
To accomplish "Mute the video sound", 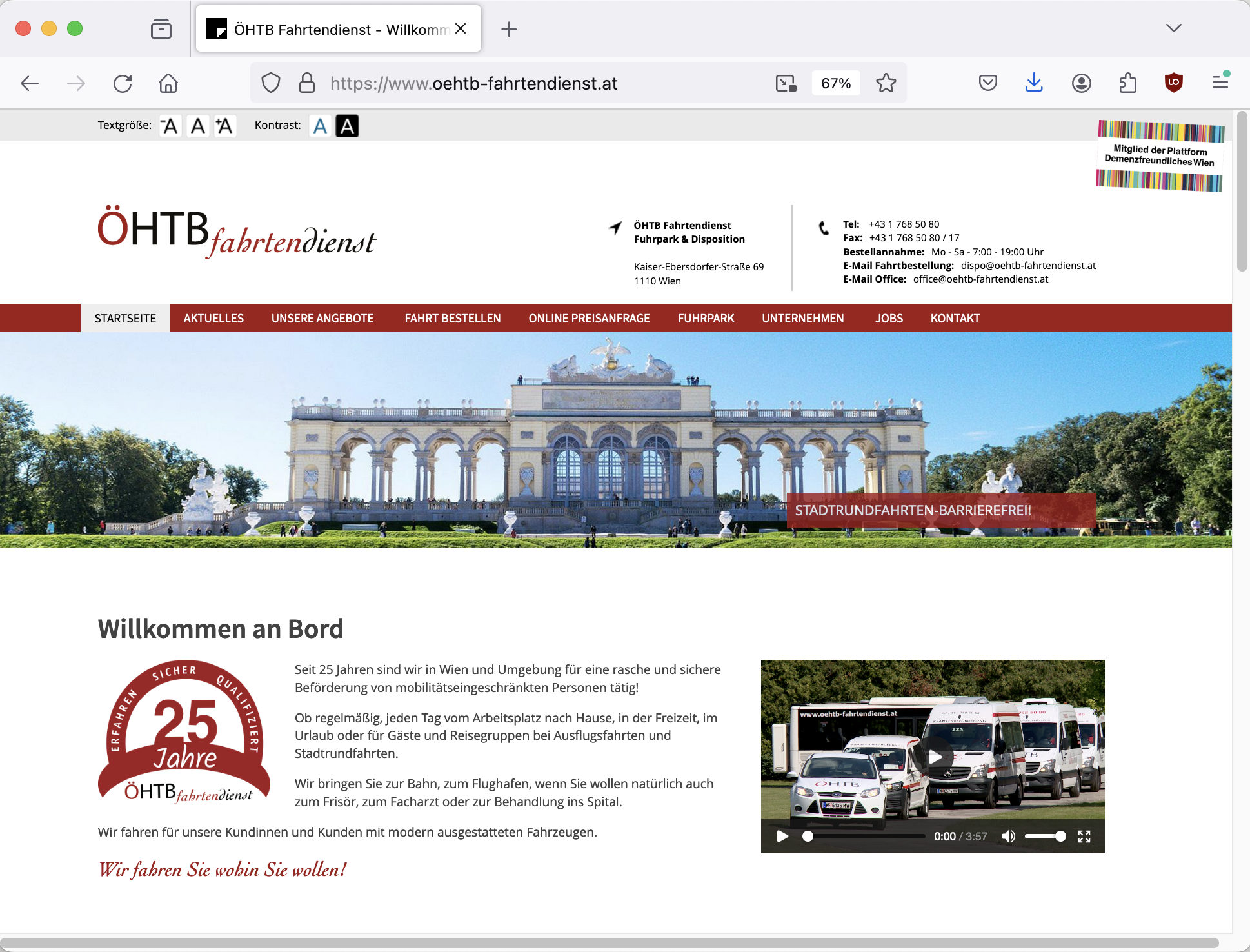I will click(x=1008, y=837).
